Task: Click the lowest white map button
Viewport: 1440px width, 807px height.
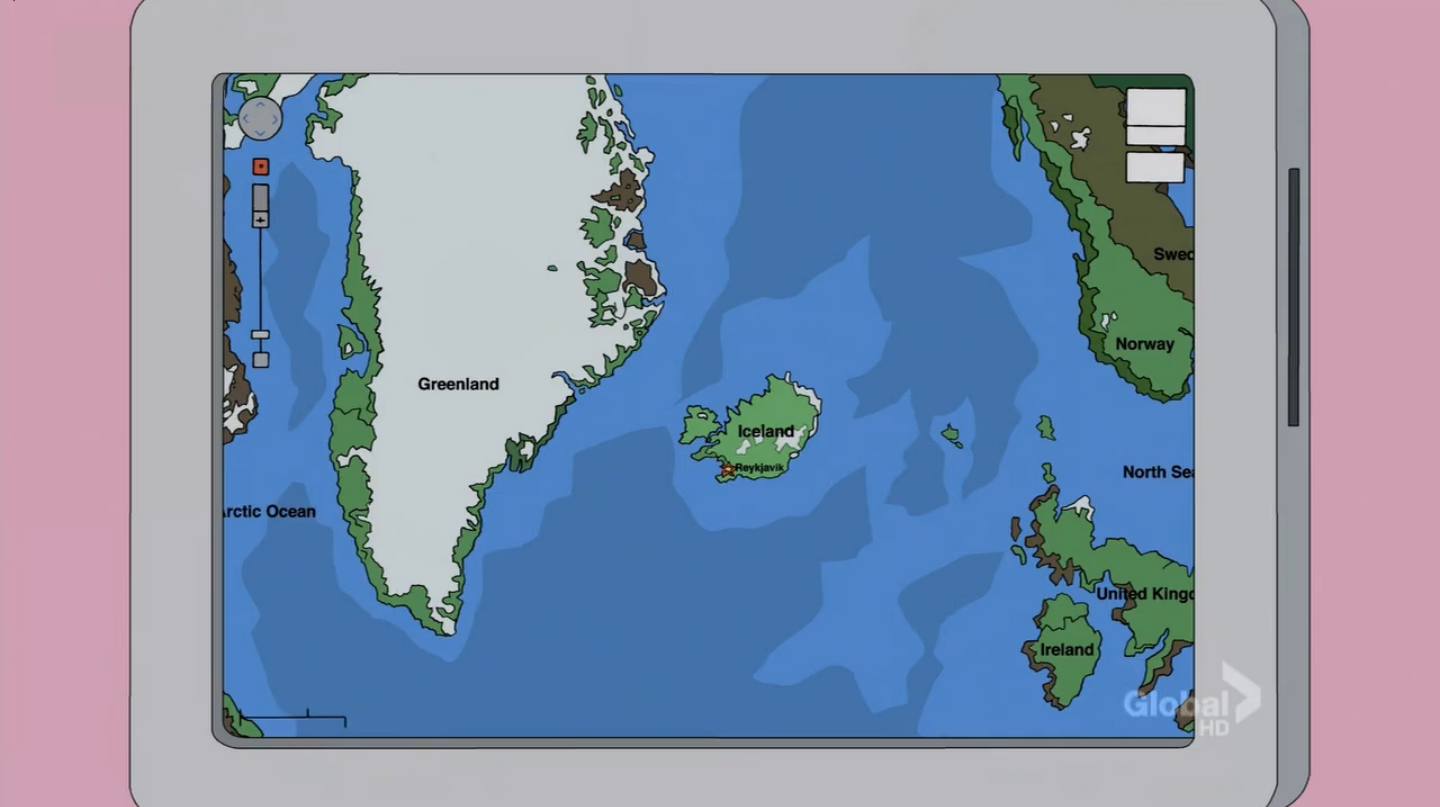Action: pyautogui.click(x=1156, y=167)
